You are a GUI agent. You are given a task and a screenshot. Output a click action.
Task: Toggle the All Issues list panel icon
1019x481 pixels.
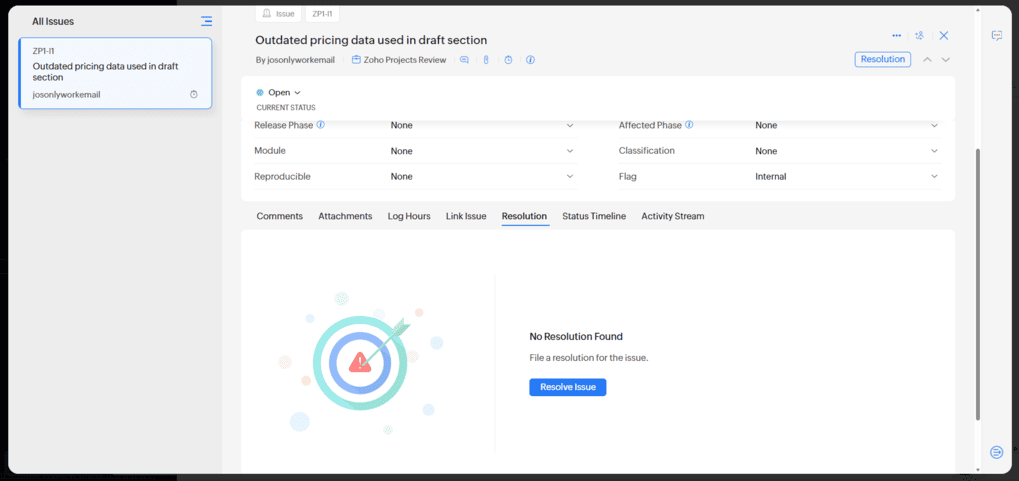tap(206, 21)
